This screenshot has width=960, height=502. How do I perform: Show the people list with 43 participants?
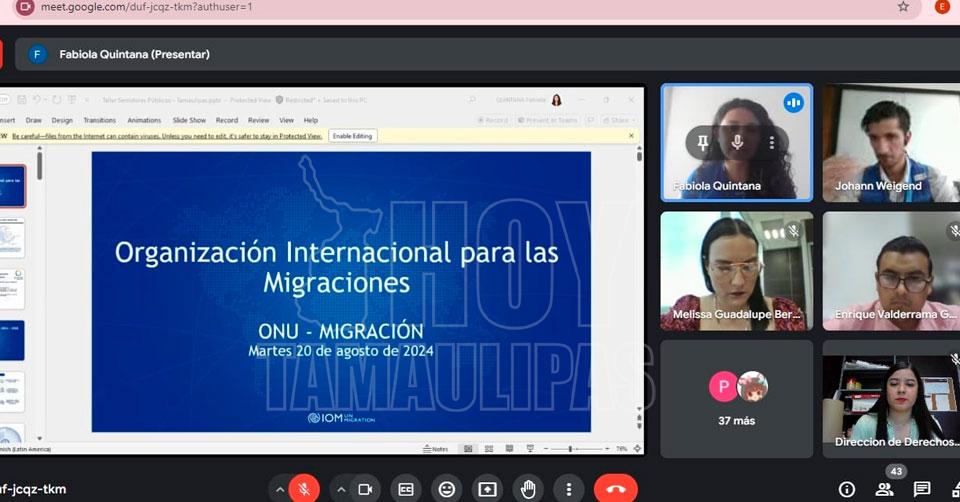coord(885,489)
